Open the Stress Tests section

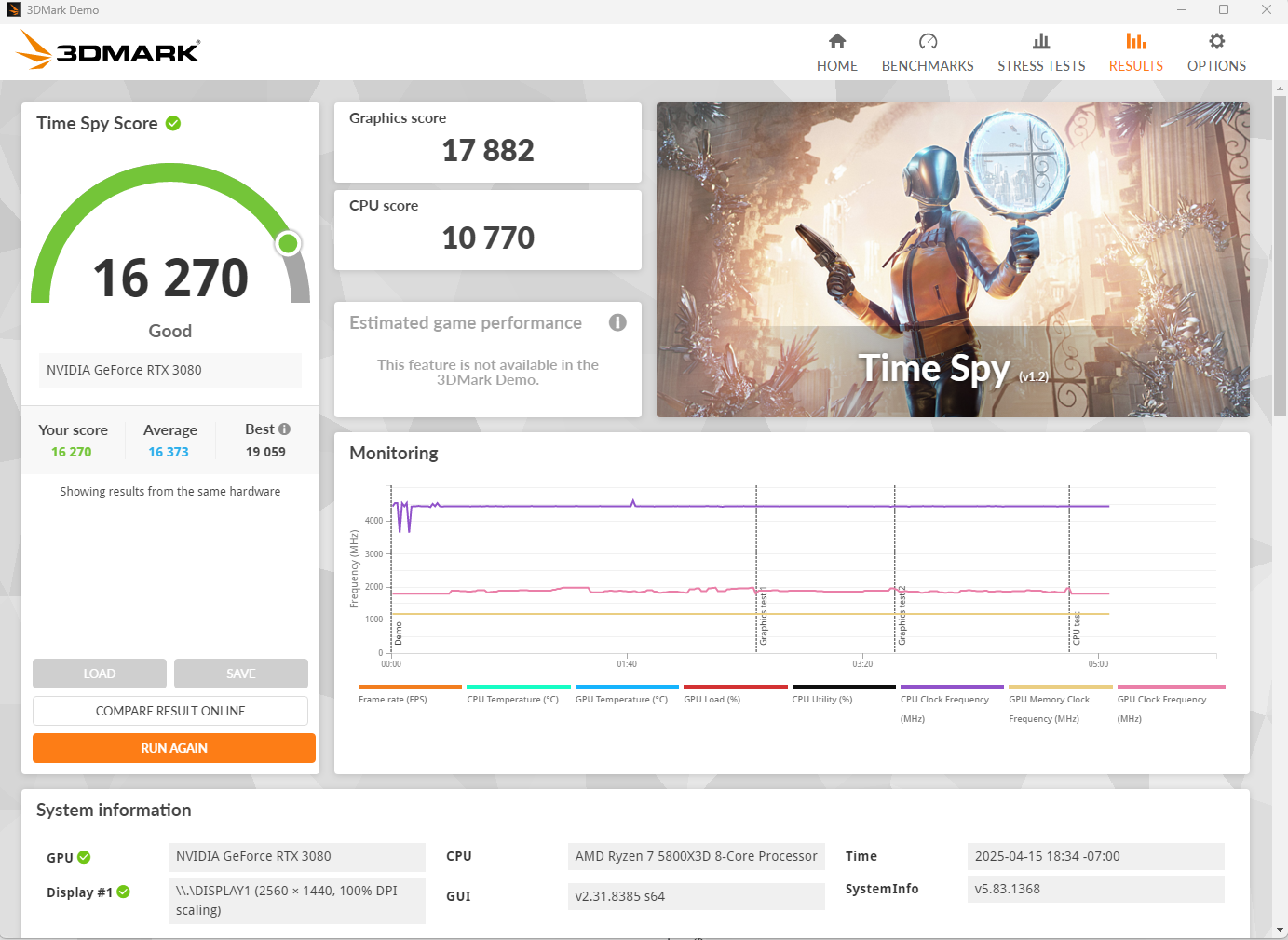[x=1041, y=53]
